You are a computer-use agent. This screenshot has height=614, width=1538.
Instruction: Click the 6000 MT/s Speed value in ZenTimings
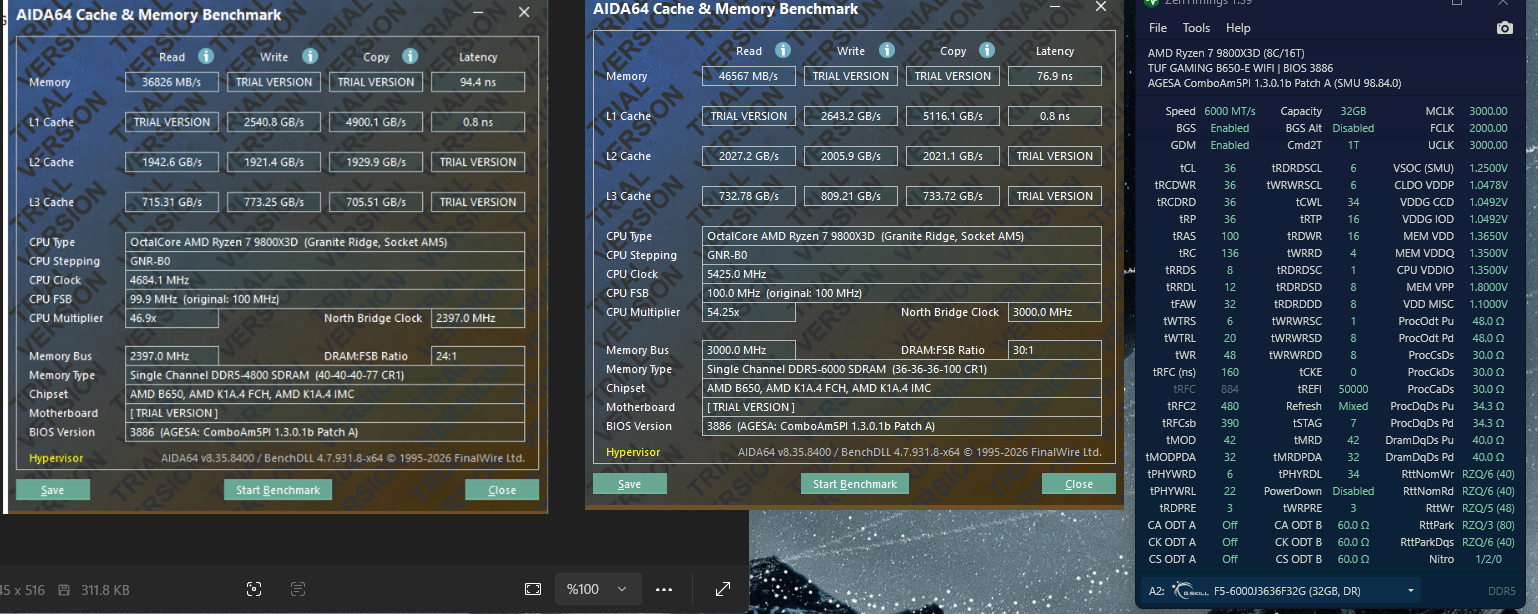coord(1229,111)
